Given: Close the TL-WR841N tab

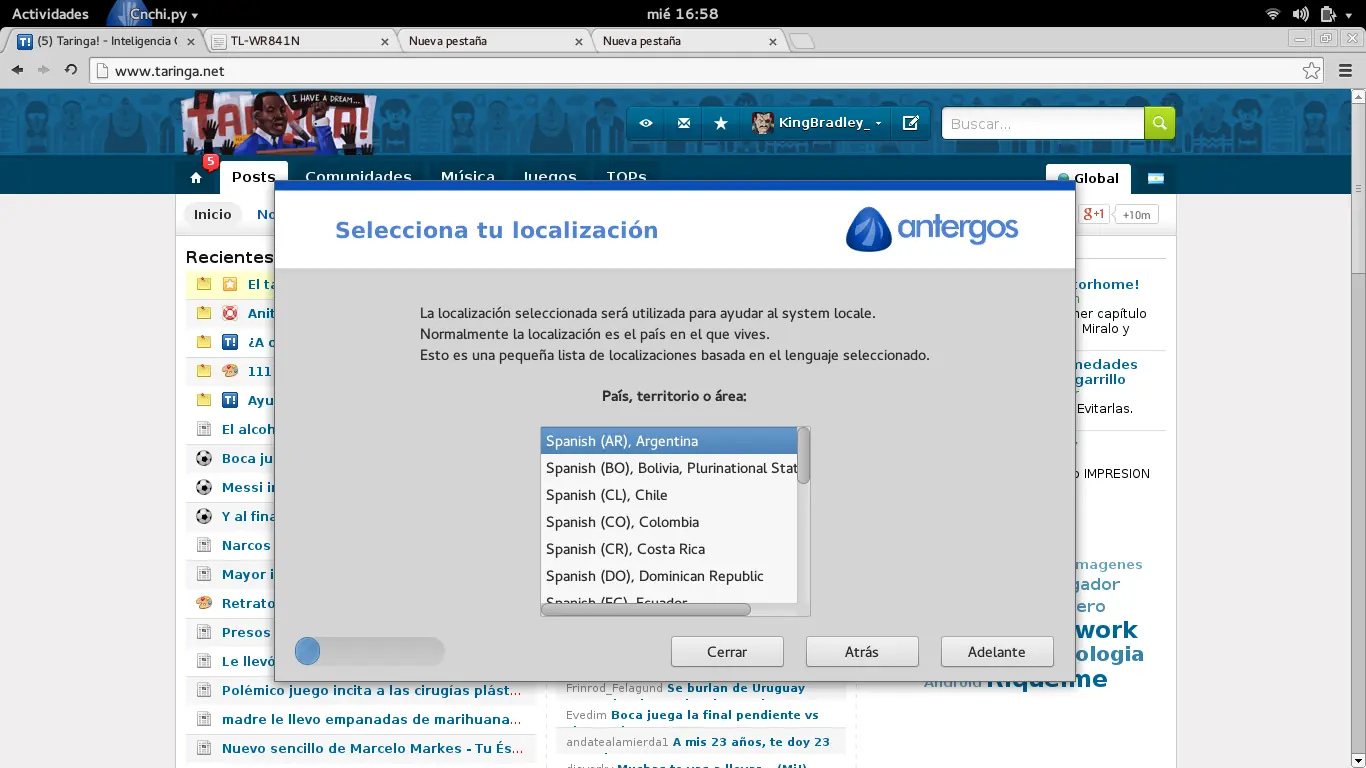Looking at the screenshot, I should pos(386,41).
